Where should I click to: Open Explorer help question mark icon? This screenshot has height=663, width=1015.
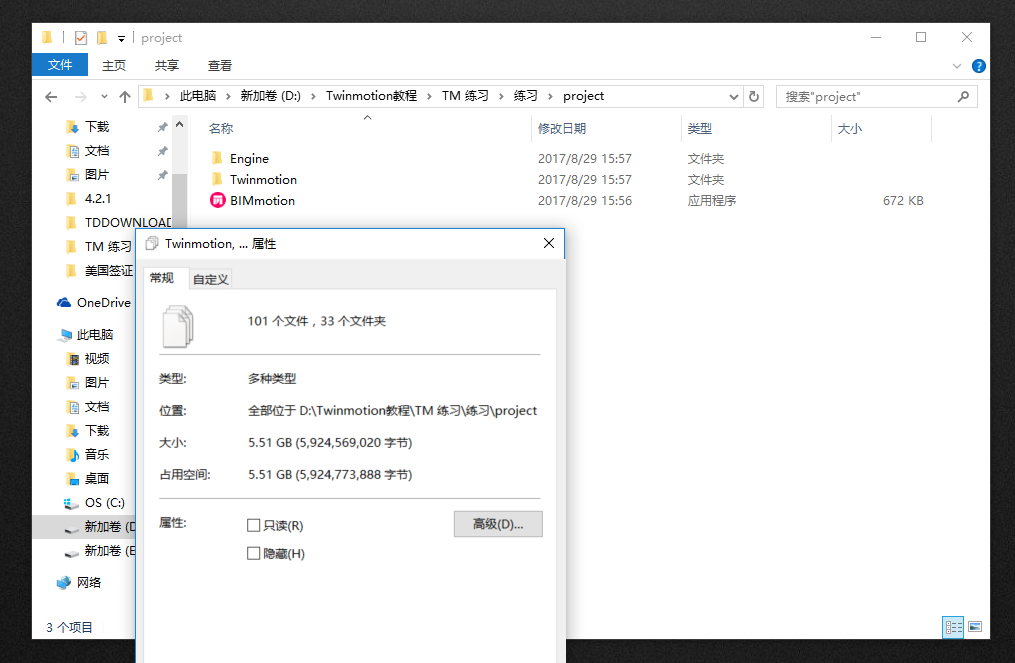(x=979, y=66)
